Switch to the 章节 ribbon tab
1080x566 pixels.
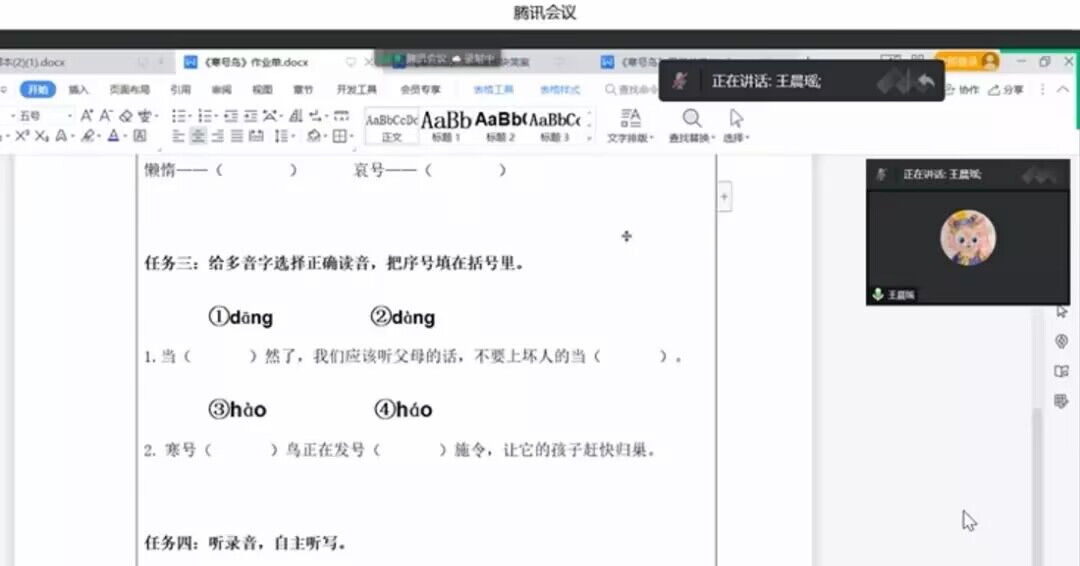click(303, 90)
